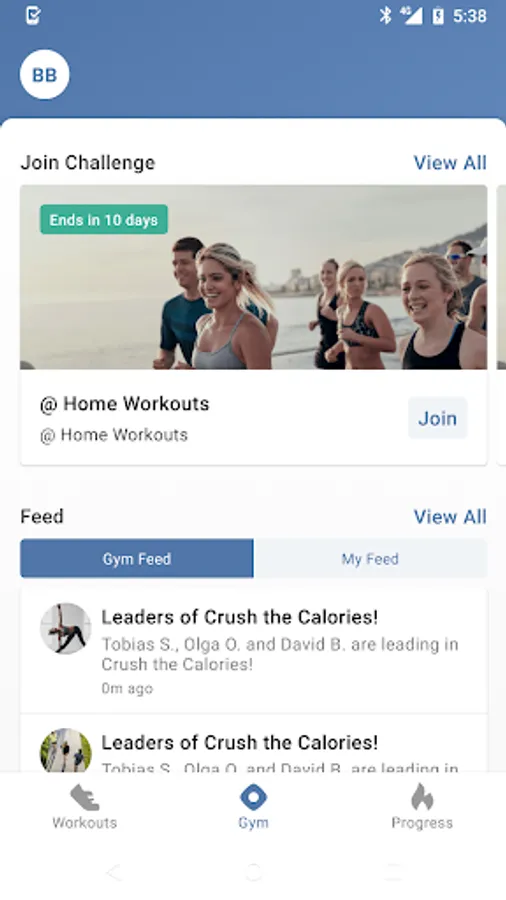This screenshot has height=900, width=506.
Task: Open the yoga pose avatar in first feed post
Action: coord(65,629)
